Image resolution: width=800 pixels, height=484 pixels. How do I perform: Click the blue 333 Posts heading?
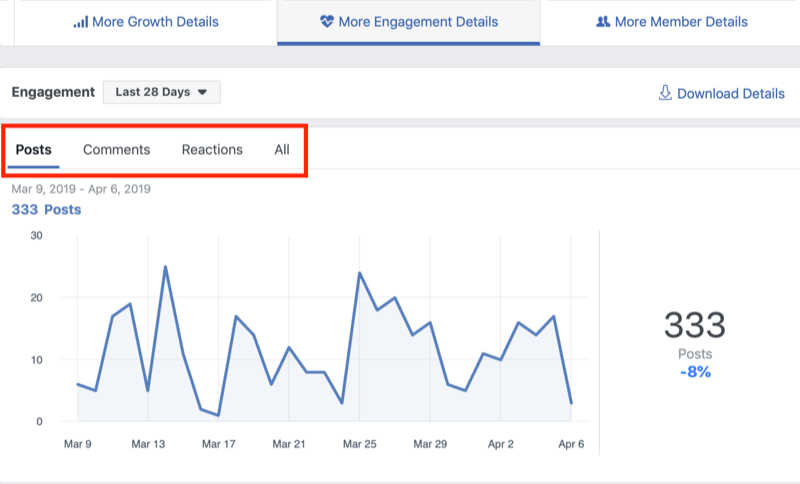pos(46,210)
